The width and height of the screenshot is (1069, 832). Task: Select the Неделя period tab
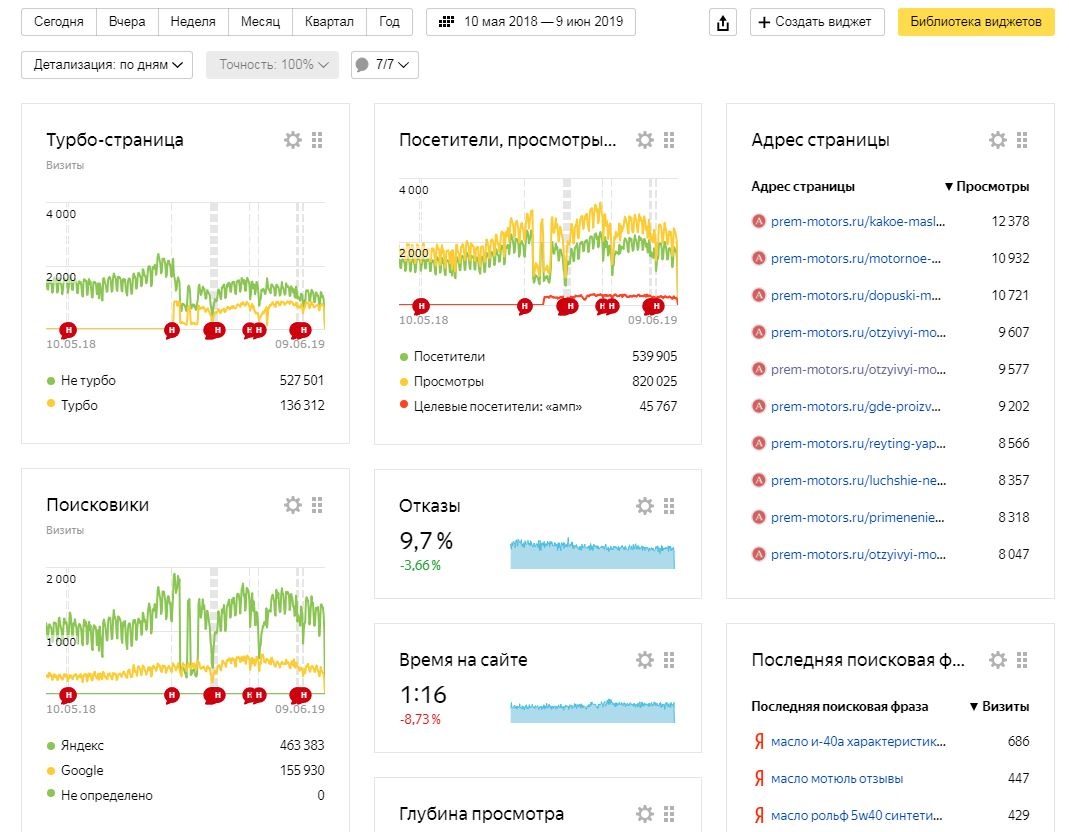(x=193, y=22)
